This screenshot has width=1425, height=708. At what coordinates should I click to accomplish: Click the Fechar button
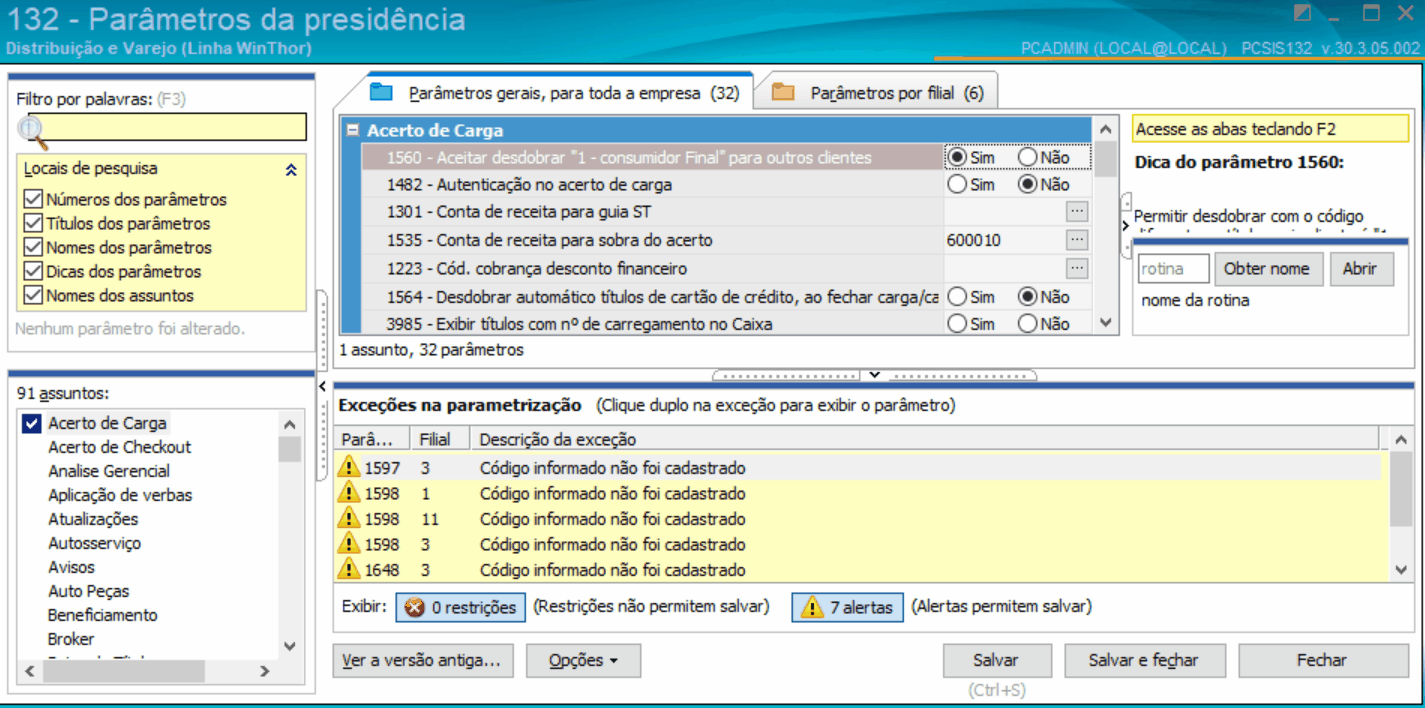[1322, 660]
